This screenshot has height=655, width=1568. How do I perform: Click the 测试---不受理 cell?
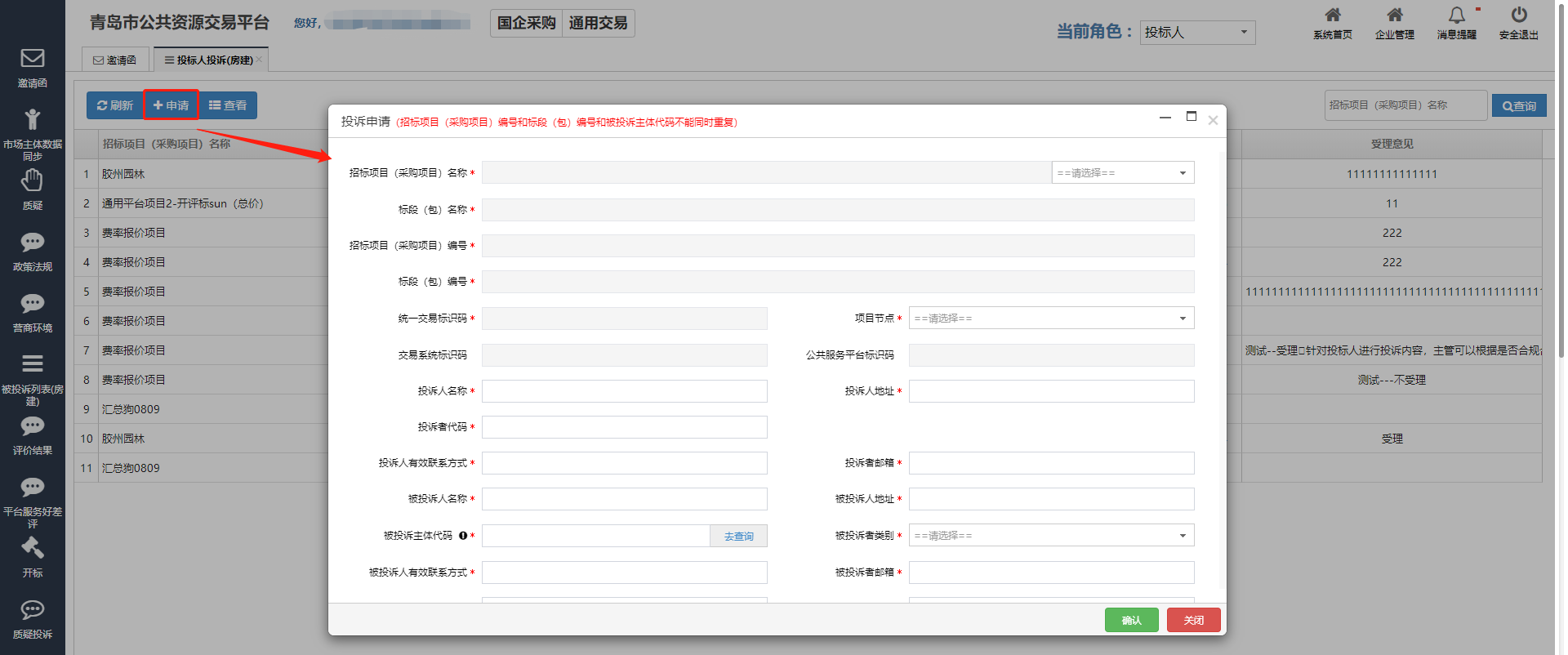tap(1392, 380)
